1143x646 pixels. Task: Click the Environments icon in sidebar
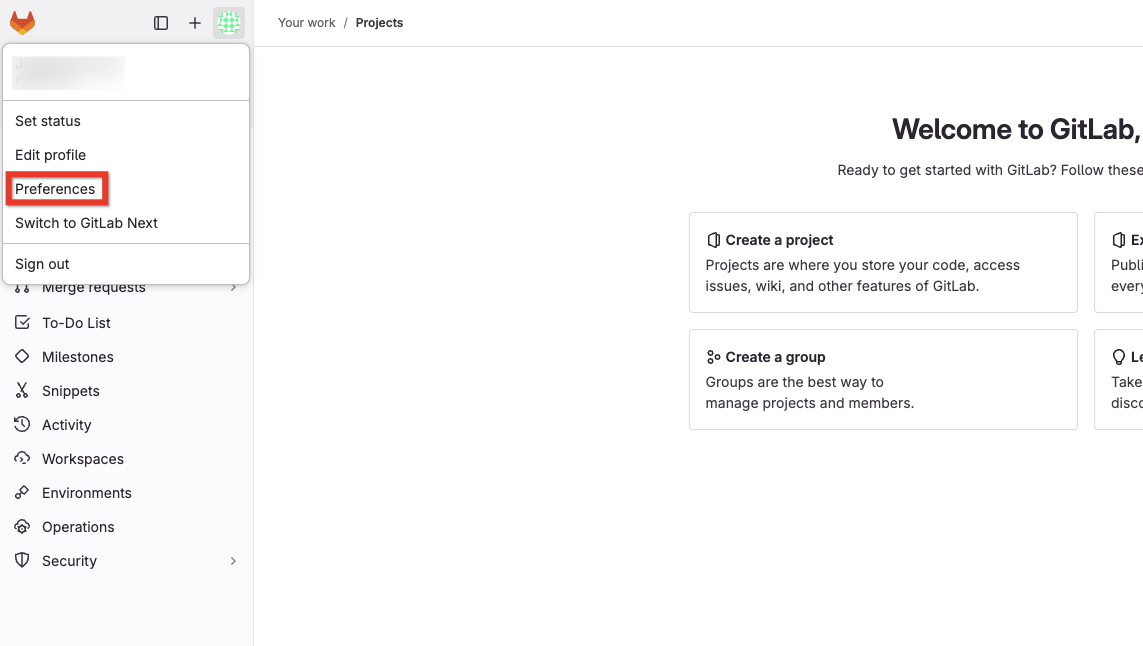pyautogui.click(x=22, y=493)
